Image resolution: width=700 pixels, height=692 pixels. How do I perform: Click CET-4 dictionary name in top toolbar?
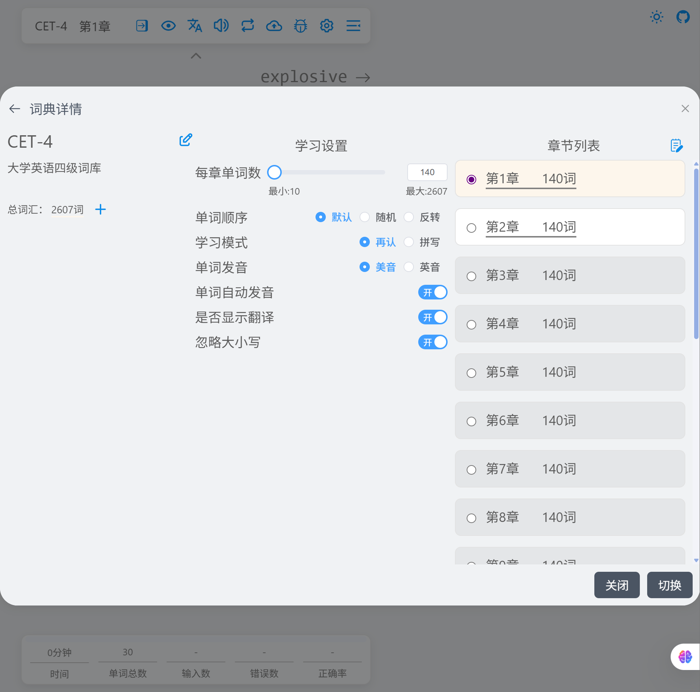pyautogui.click(x=51, y=26)
